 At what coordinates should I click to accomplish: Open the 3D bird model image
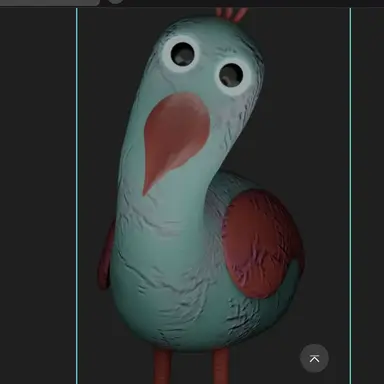point(214,196)
